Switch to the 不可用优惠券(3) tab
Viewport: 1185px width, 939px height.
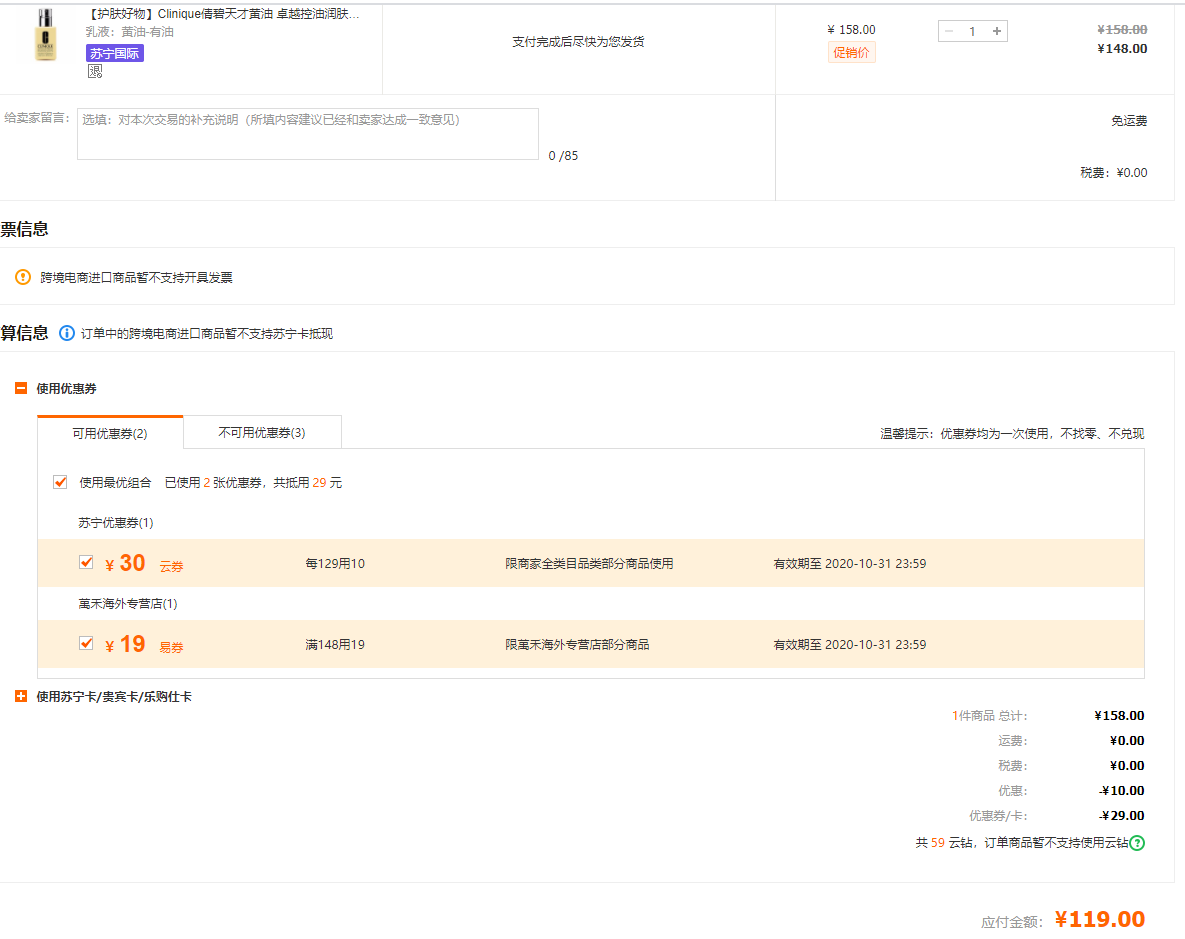261,432
